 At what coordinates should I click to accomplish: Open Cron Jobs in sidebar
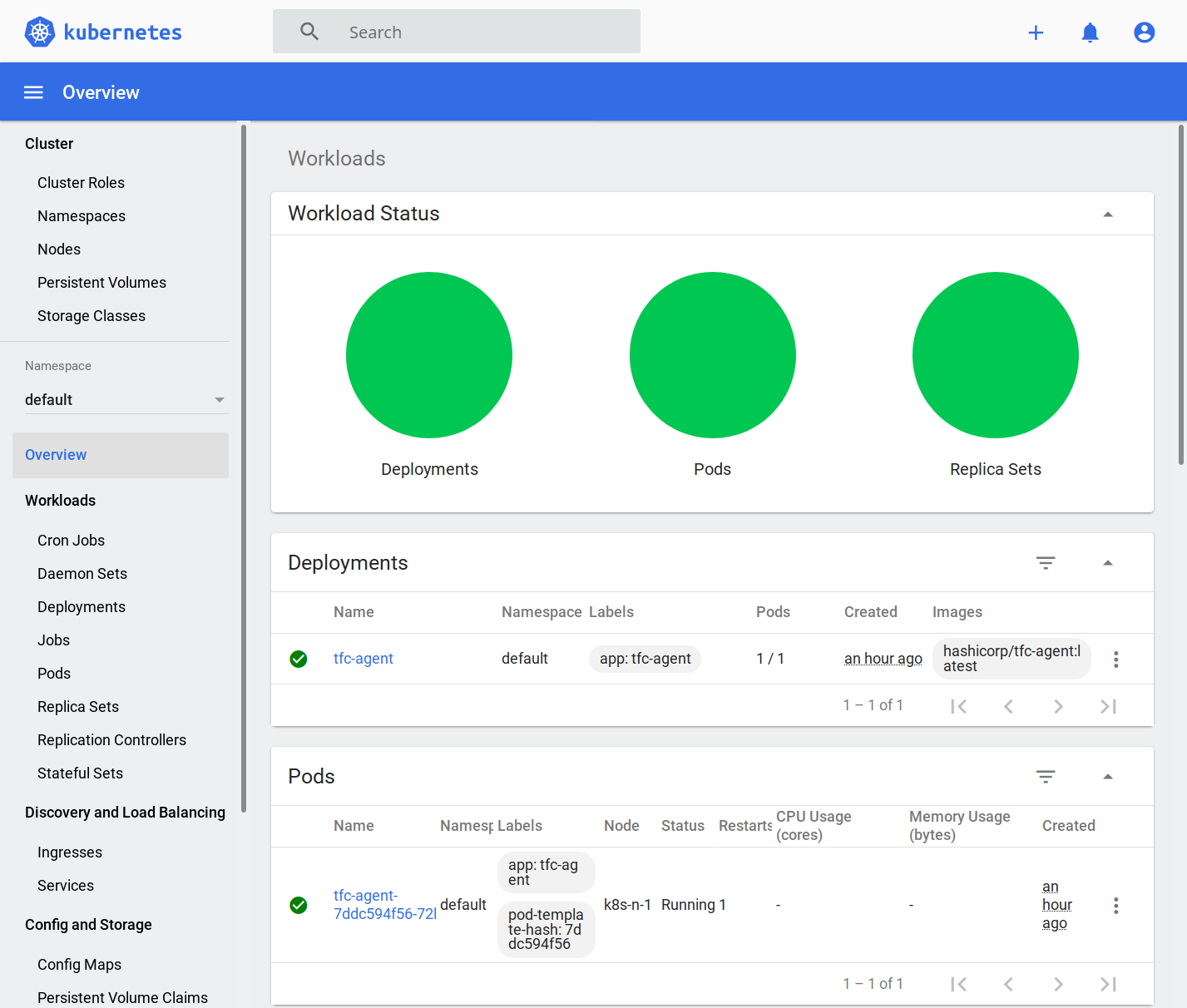pyautogui.click(x=71, y=541)
